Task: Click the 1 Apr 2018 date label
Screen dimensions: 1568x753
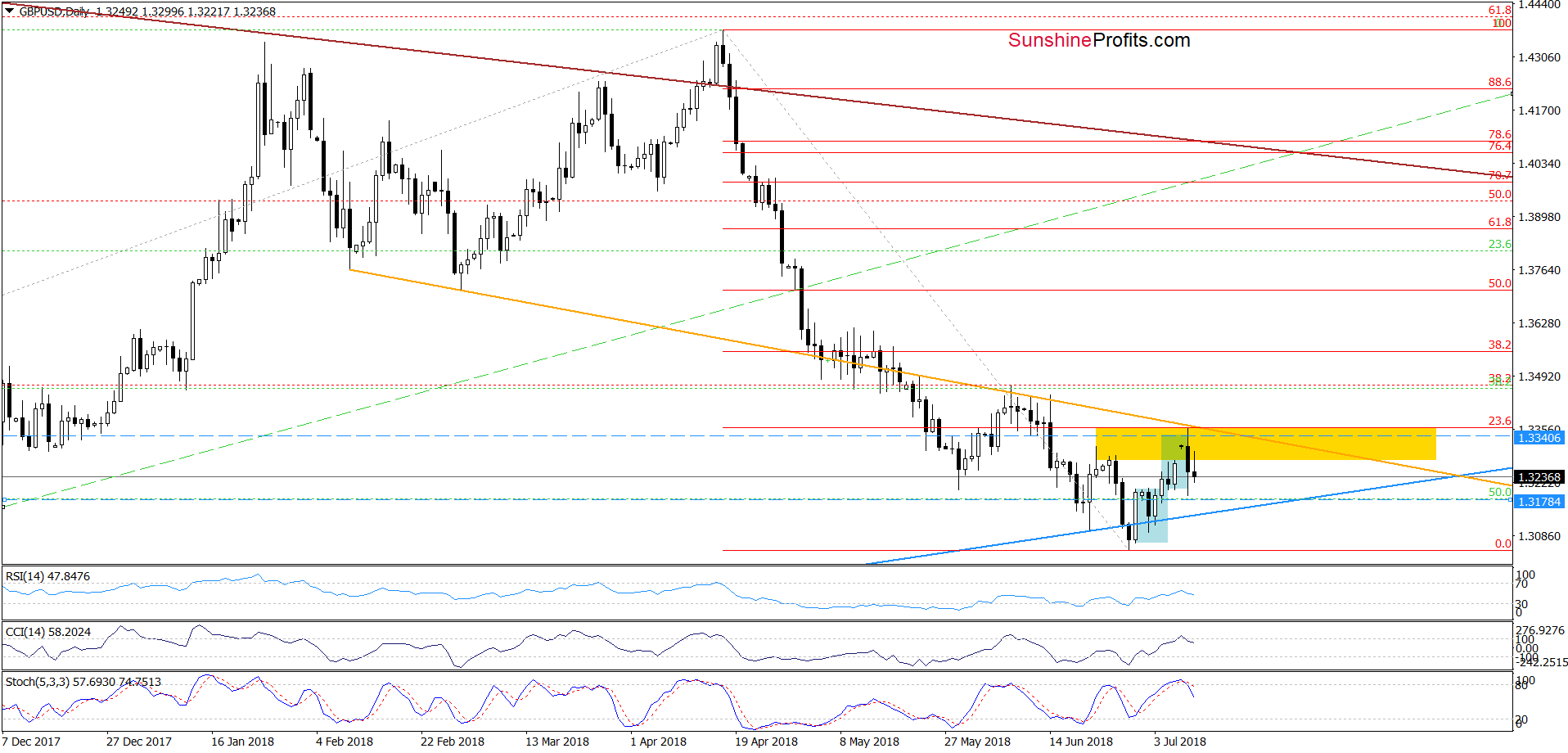Action: (658, 742)
